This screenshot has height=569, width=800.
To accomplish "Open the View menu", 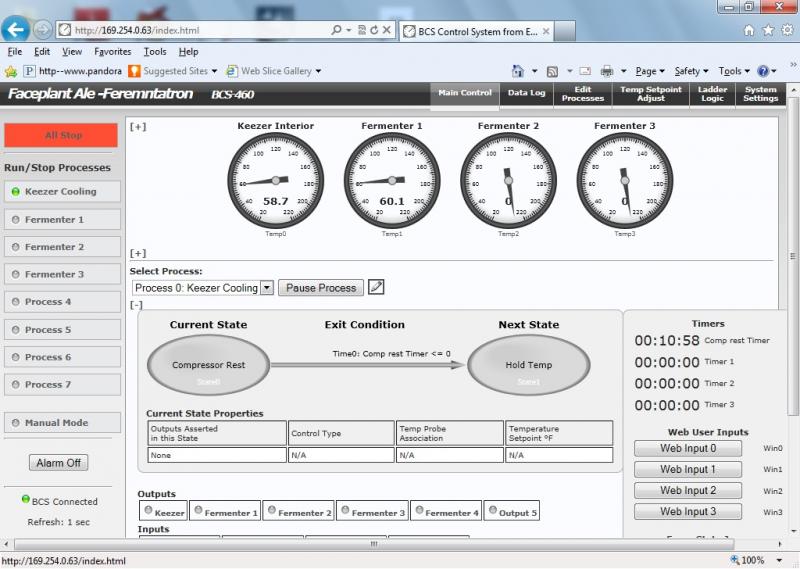I will [x=72, y=52].
